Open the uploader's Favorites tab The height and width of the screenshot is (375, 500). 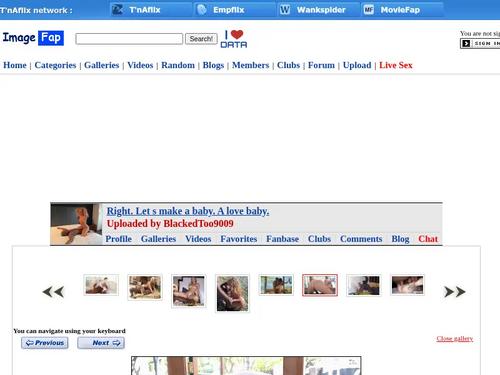click(x=239, y=239)
